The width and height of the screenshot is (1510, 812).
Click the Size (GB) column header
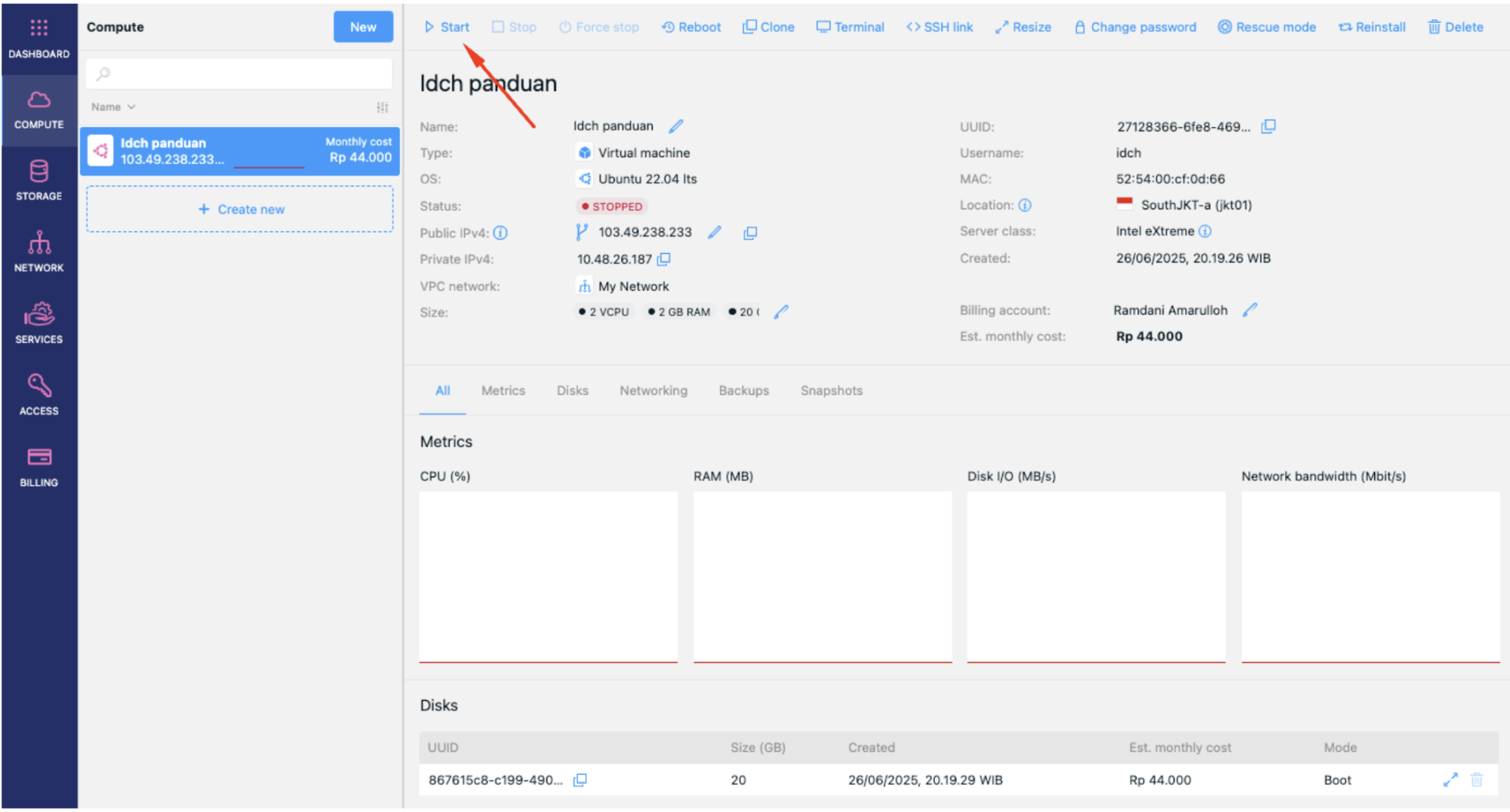click(x=758, y=748)
